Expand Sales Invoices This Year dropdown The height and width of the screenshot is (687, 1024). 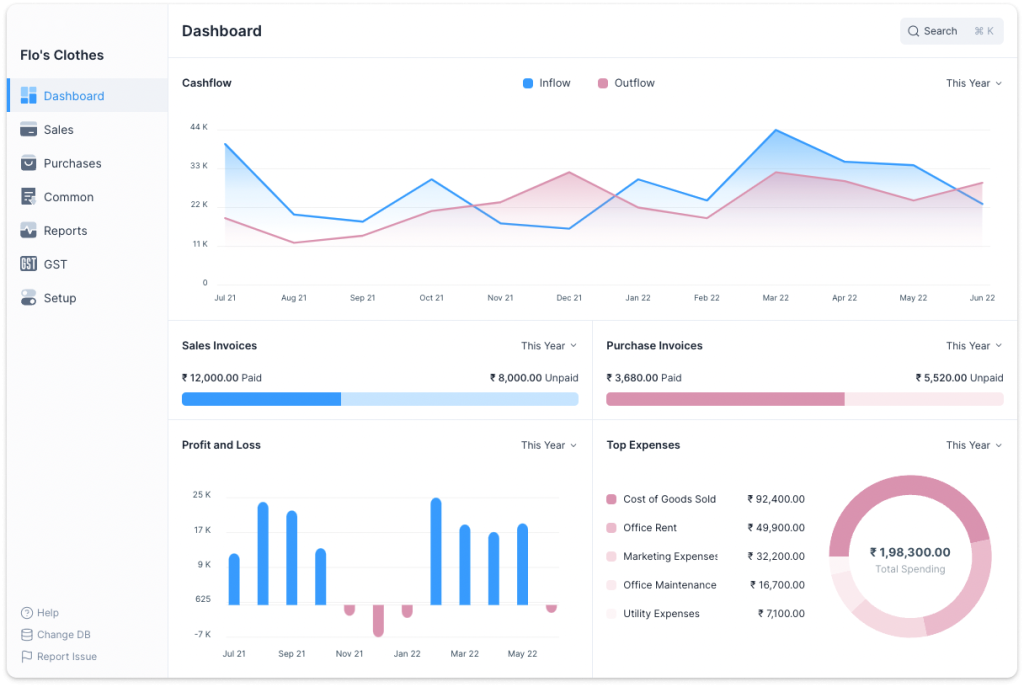click(548, 346)
